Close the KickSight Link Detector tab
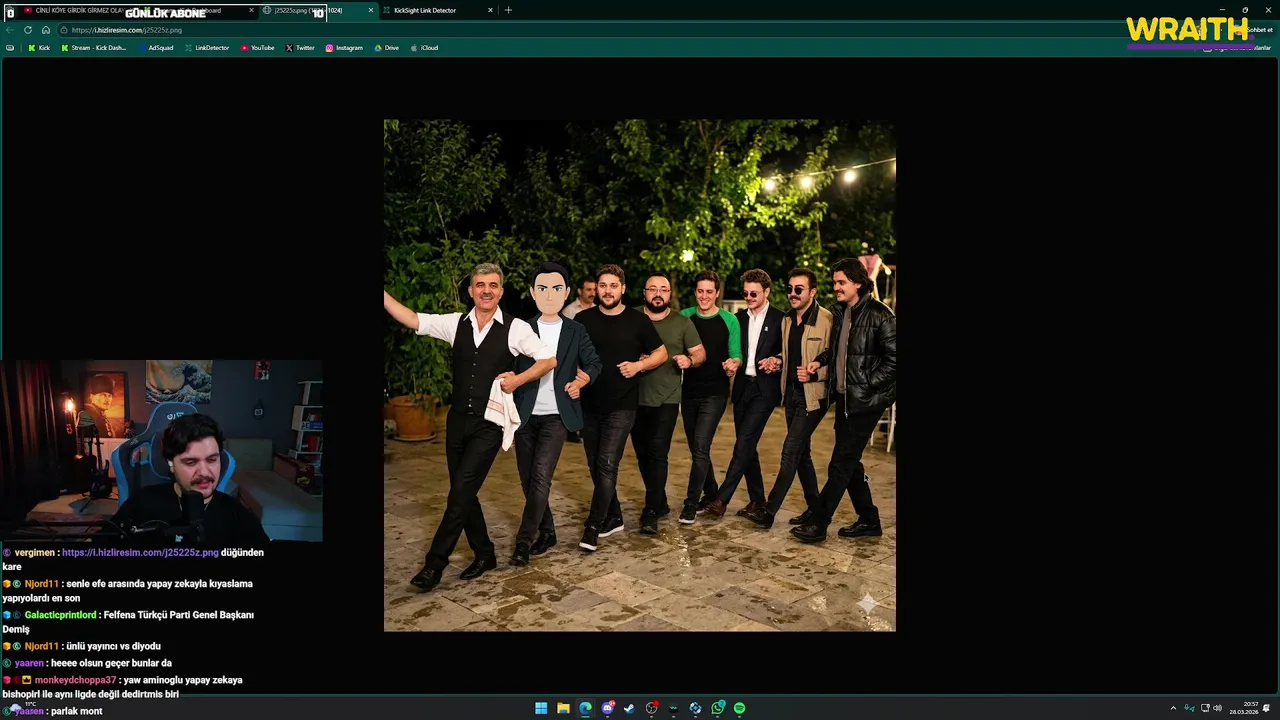Screen dimensions: 1280x720 coord(490,10)
